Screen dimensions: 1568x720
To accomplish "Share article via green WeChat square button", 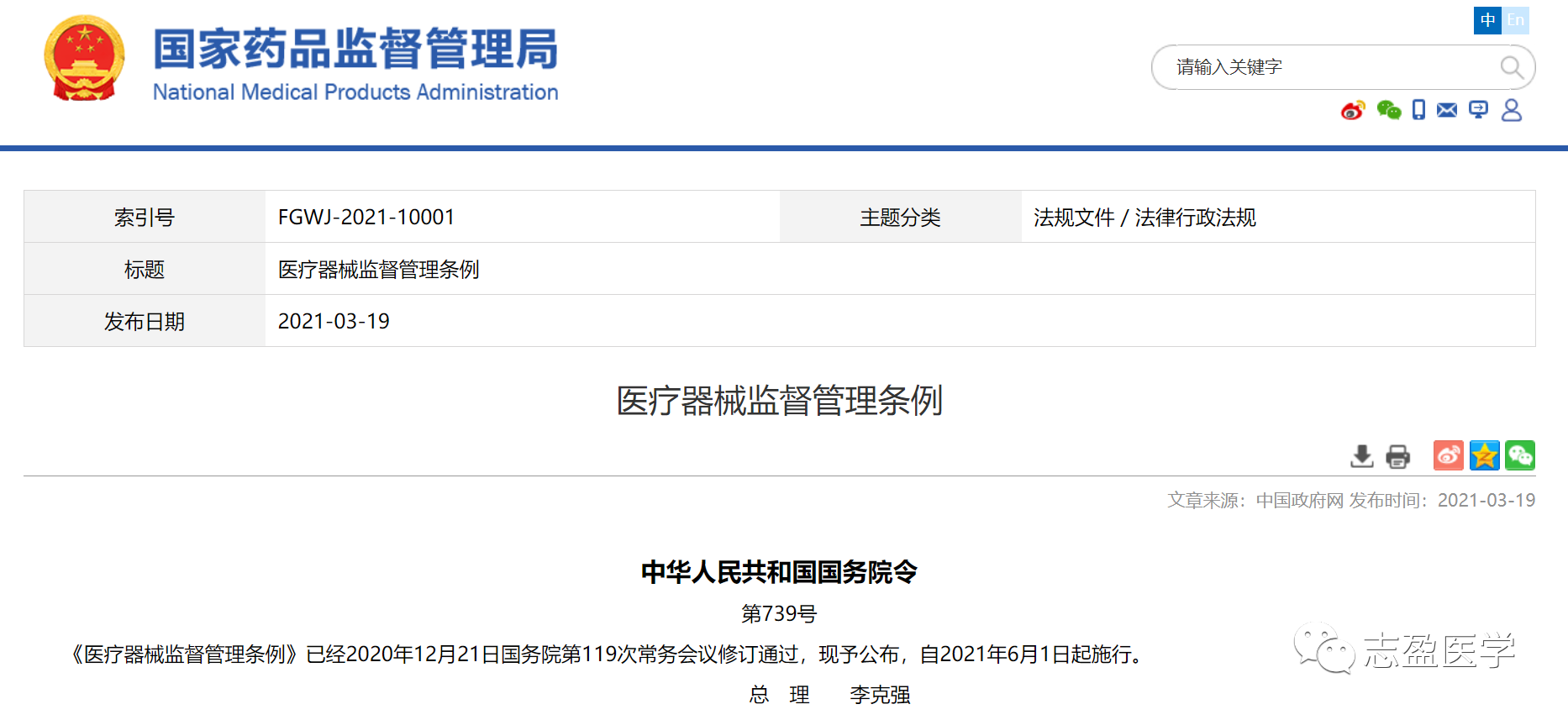I will (x=1519, y=455).
